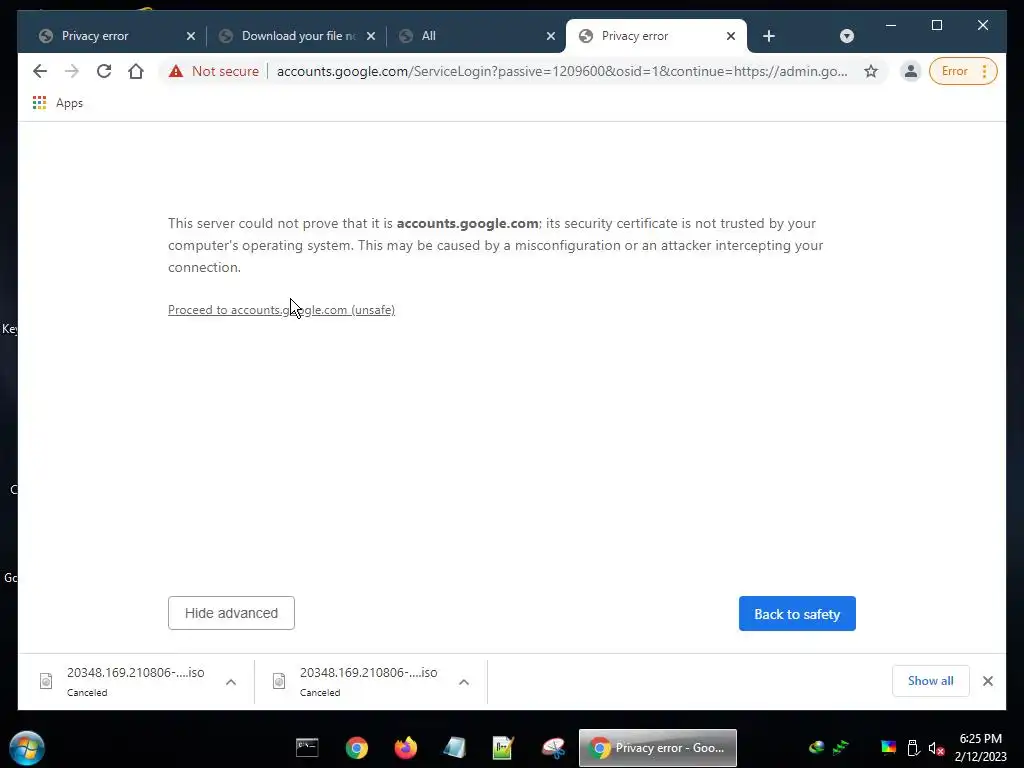The image size is (1024, 768).
Task: Close the Download your file tab
Action: [371, 36]
